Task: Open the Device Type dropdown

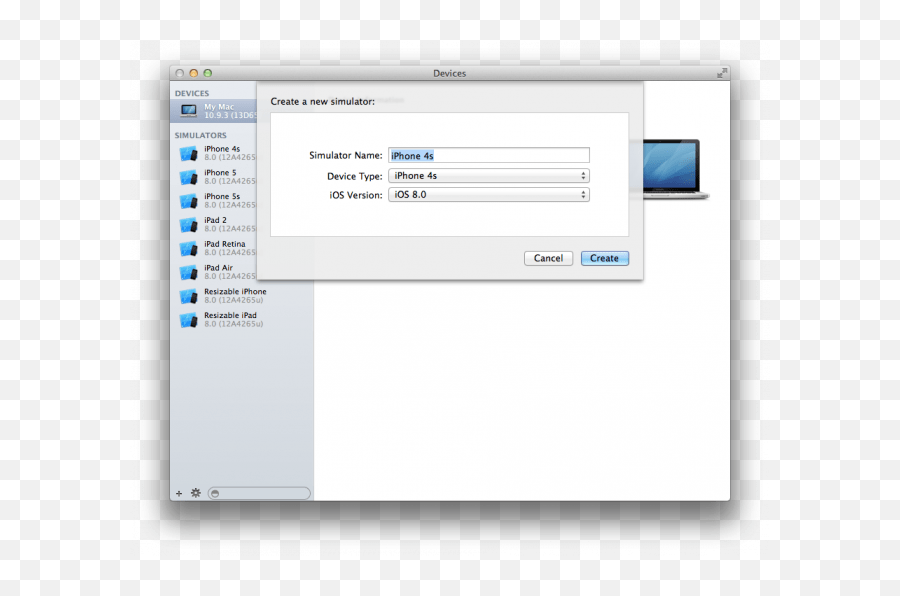Action: (488, 174)
